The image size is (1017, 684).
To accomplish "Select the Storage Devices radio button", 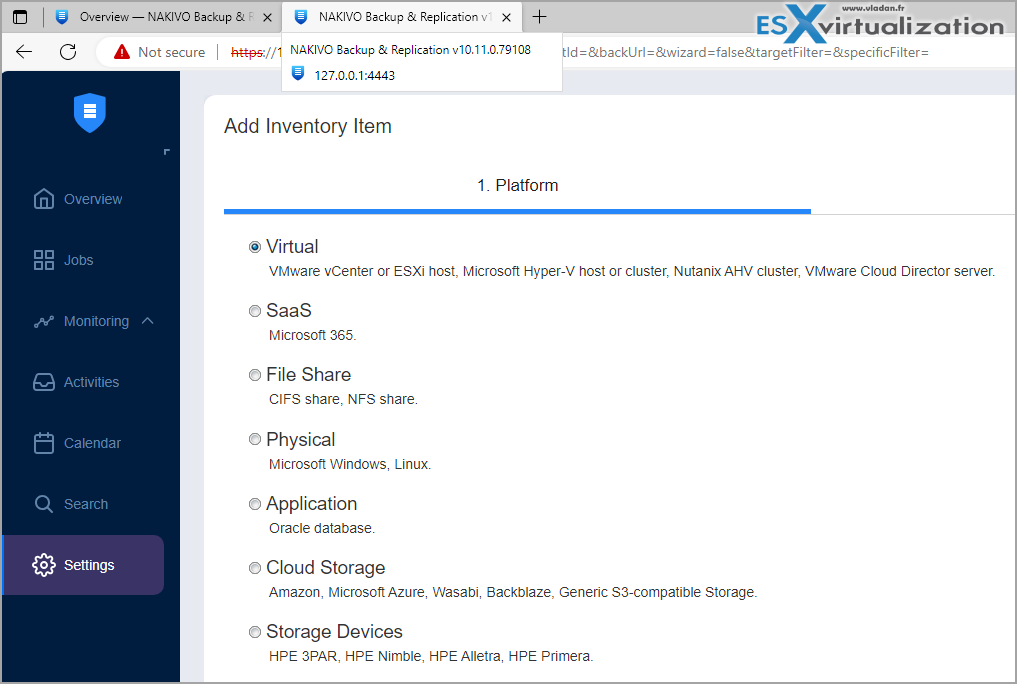I will click(x=255, y=631).
